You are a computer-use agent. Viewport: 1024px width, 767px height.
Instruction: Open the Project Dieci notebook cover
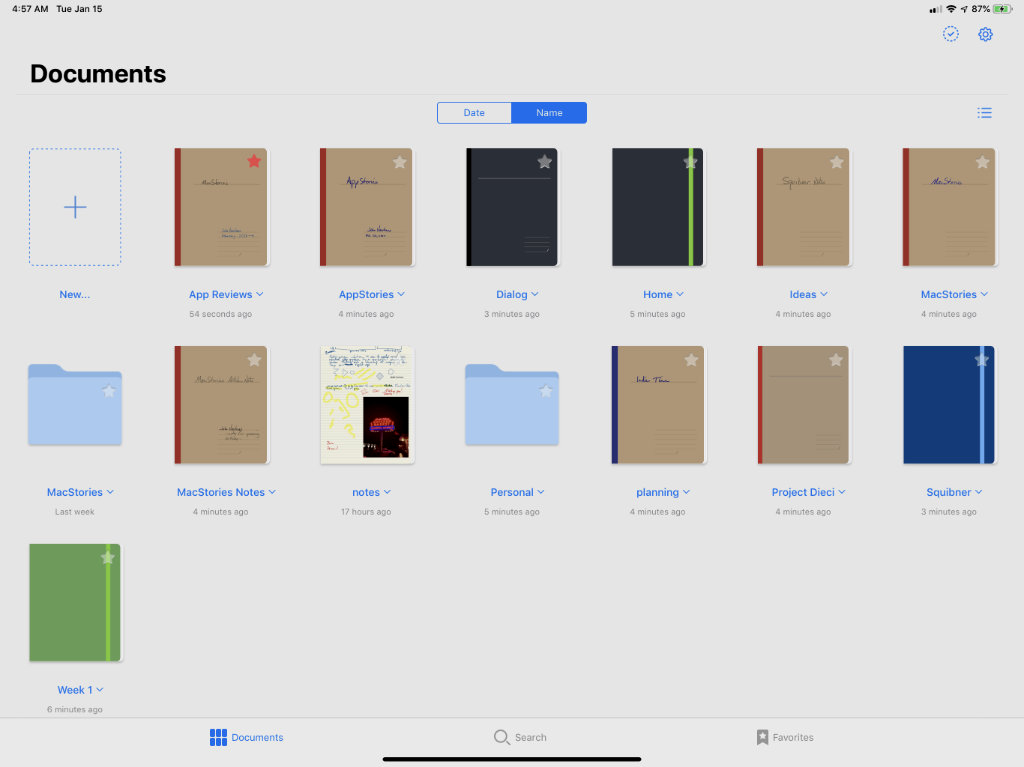(x=803, y=405)
